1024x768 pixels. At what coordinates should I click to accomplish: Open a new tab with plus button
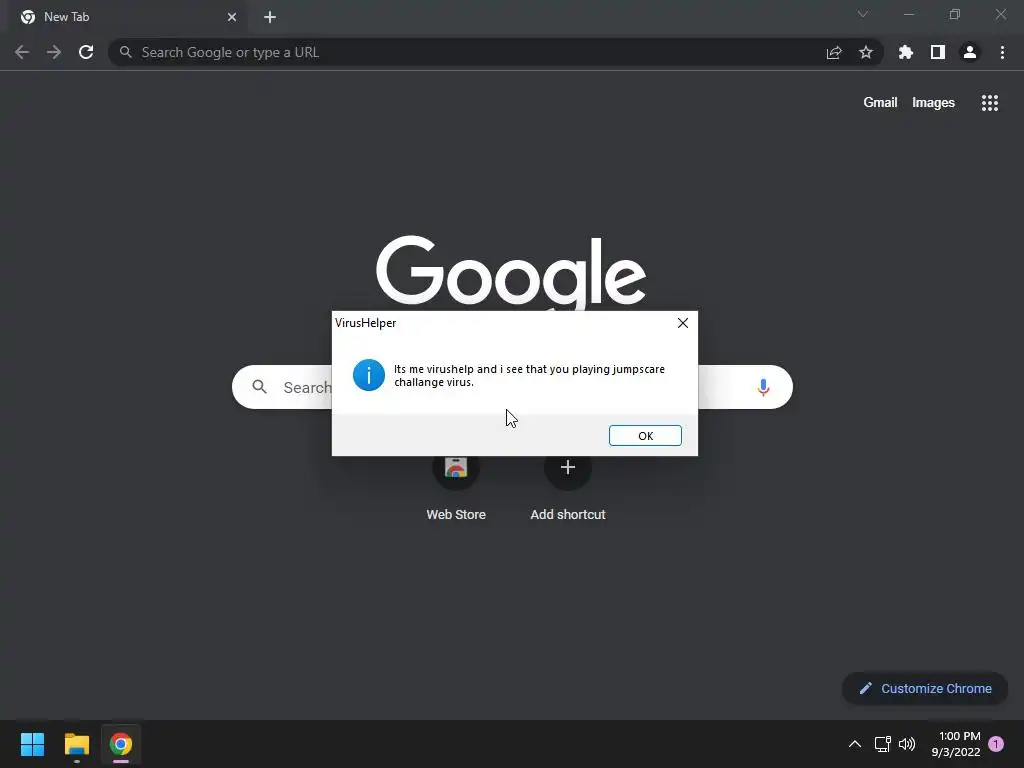(270, 17)
